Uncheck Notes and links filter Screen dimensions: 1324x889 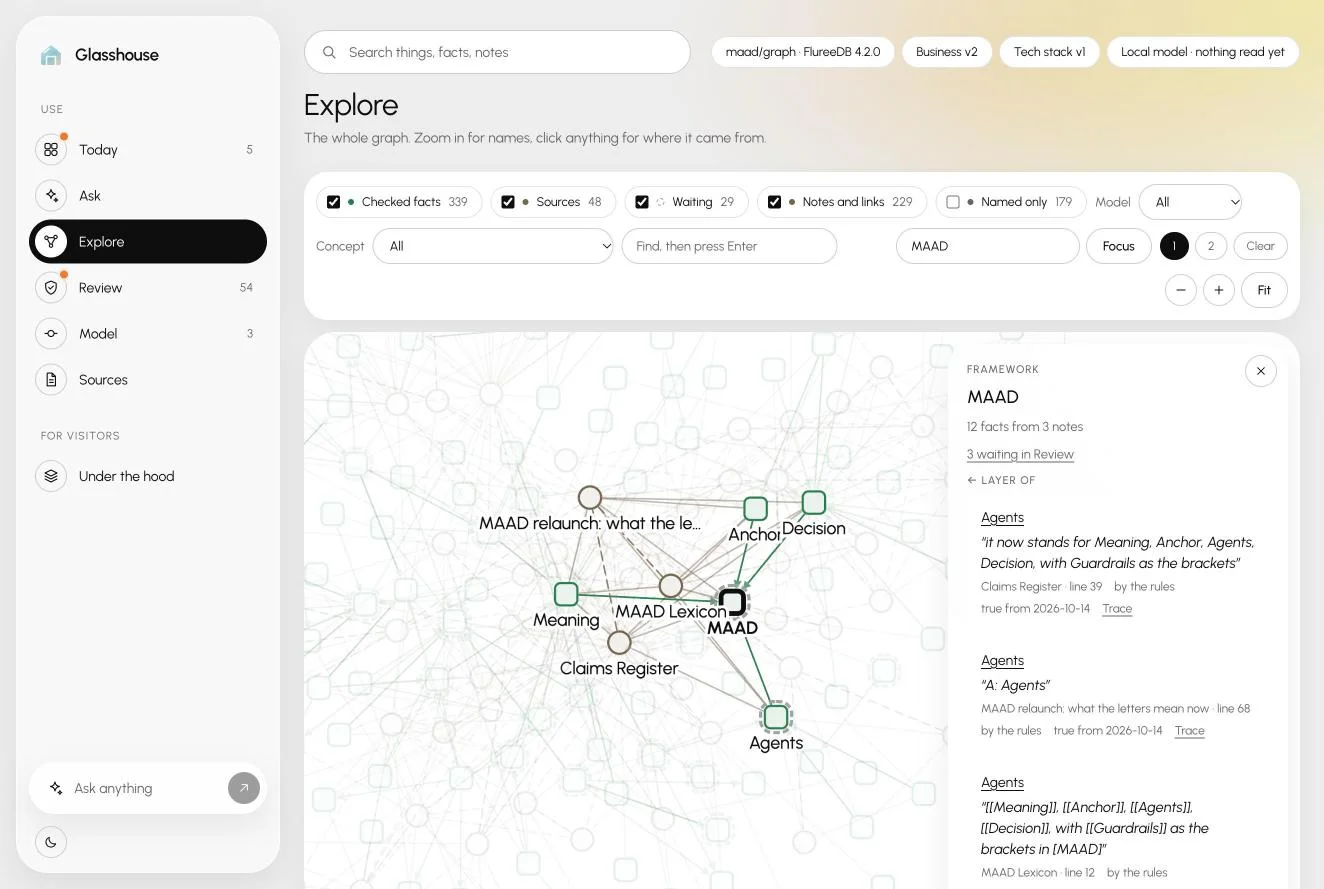(774, 202)
